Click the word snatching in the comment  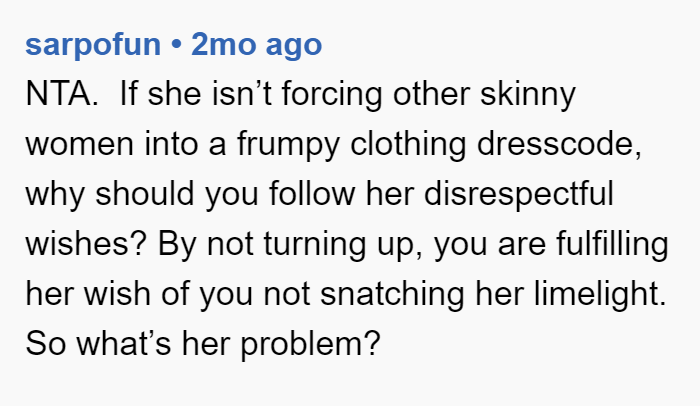click(x=392, y=294)
